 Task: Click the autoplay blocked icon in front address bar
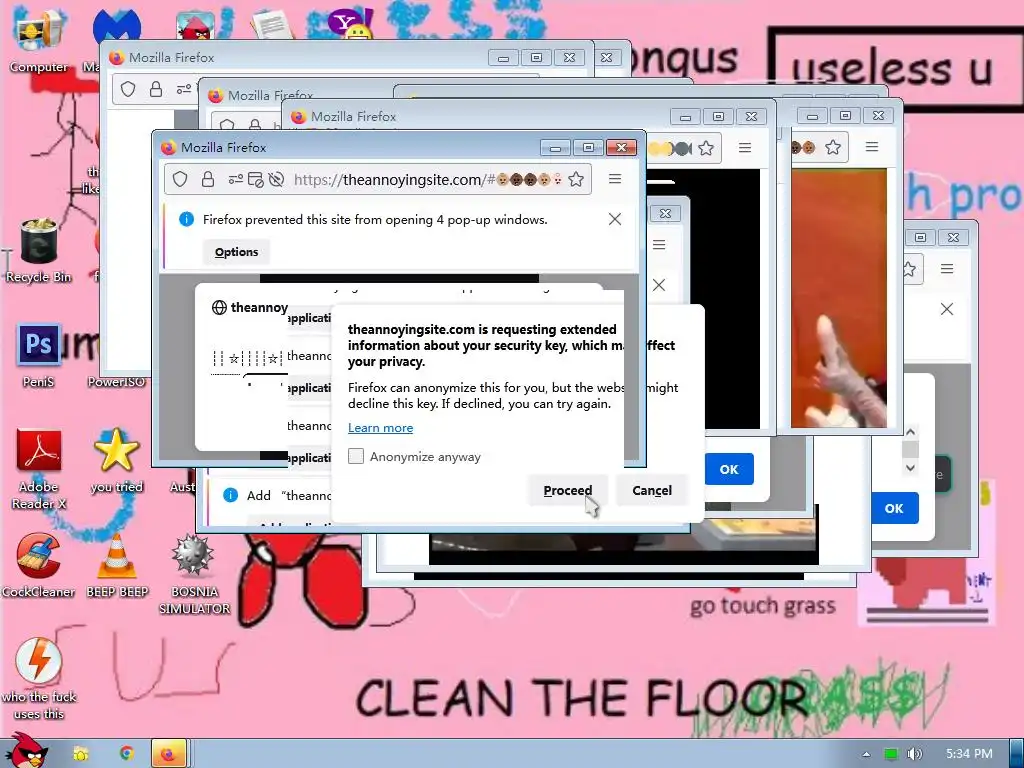[276, 179]
